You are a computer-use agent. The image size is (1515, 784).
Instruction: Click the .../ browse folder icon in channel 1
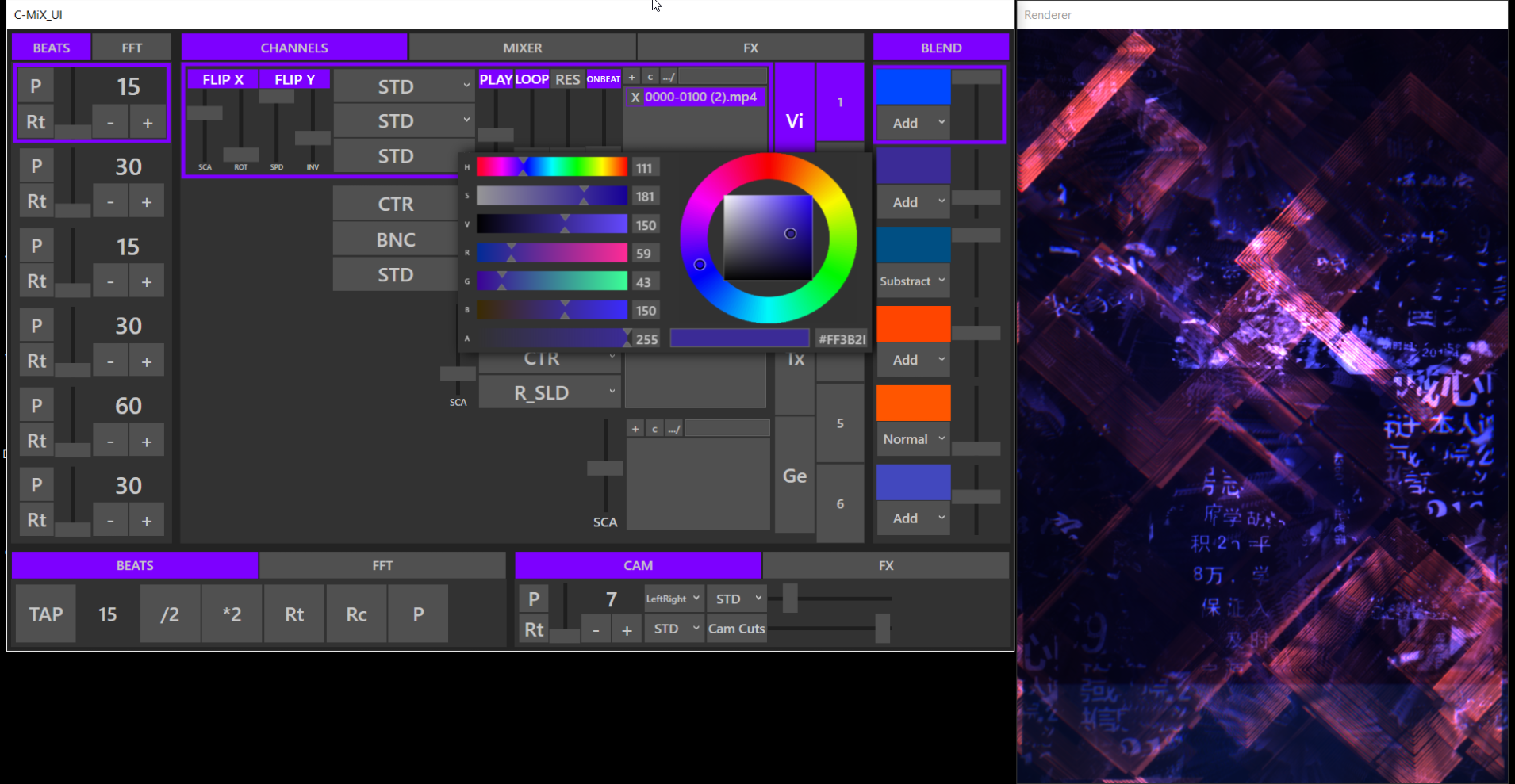click(669, 77)
